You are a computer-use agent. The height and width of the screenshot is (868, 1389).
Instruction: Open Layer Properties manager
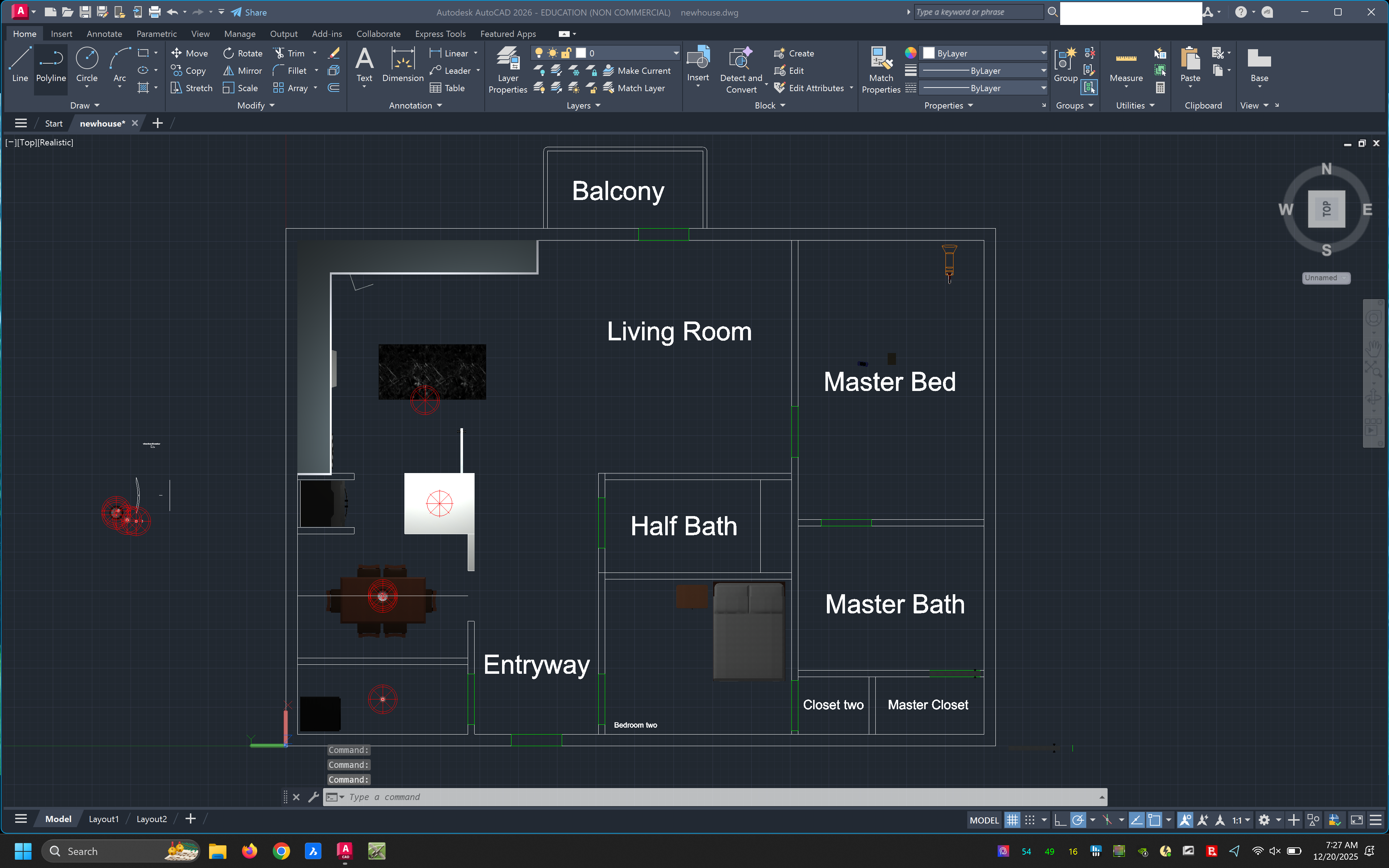tap(507, 69)
